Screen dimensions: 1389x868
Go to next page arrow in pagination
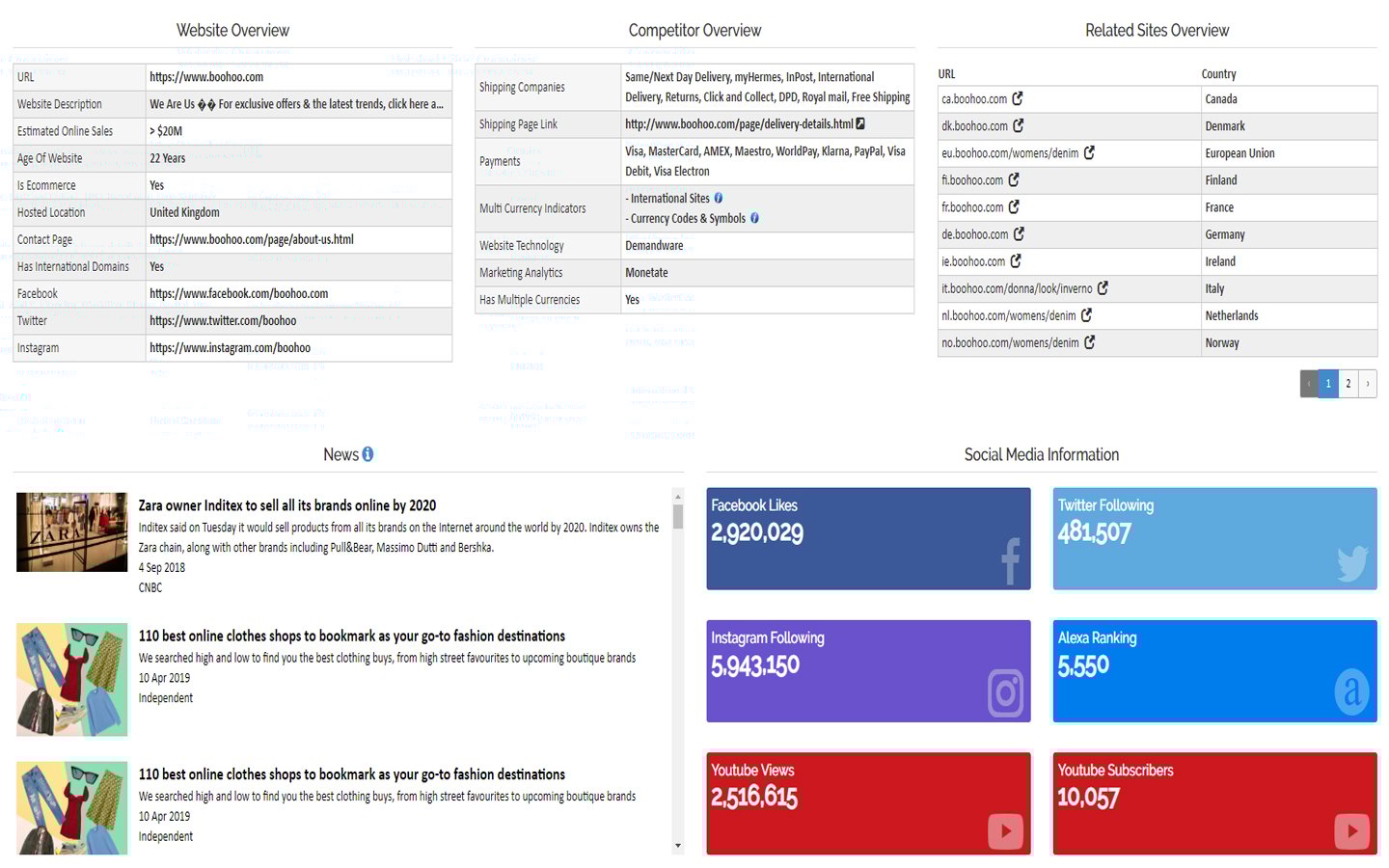click(1367, 383)
